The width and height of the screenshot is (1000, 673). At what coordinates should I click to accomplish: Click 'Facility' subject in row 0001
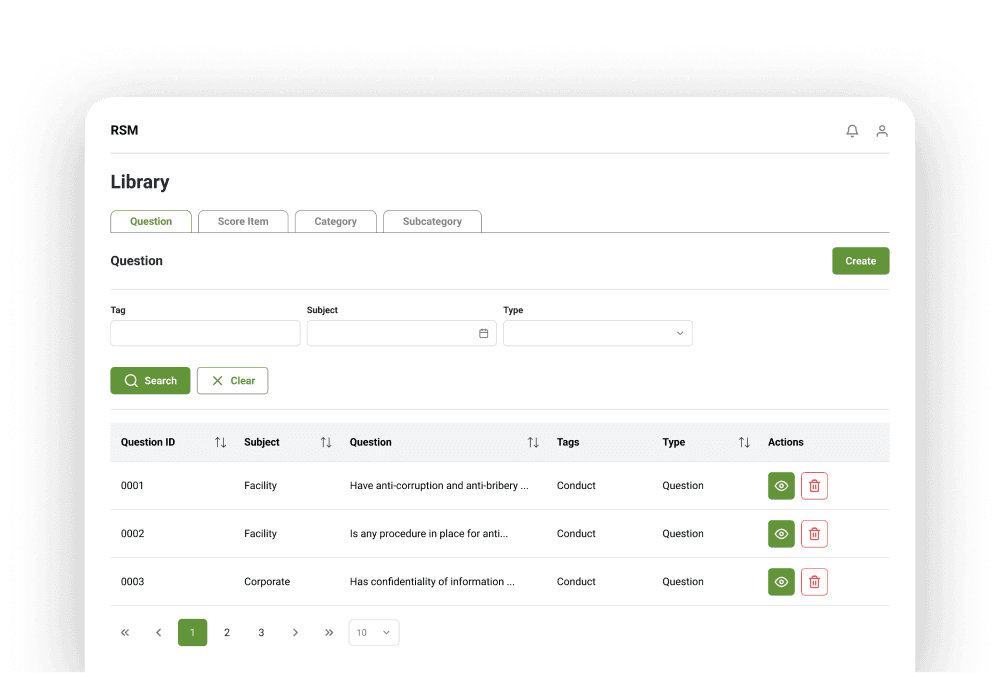260,485
